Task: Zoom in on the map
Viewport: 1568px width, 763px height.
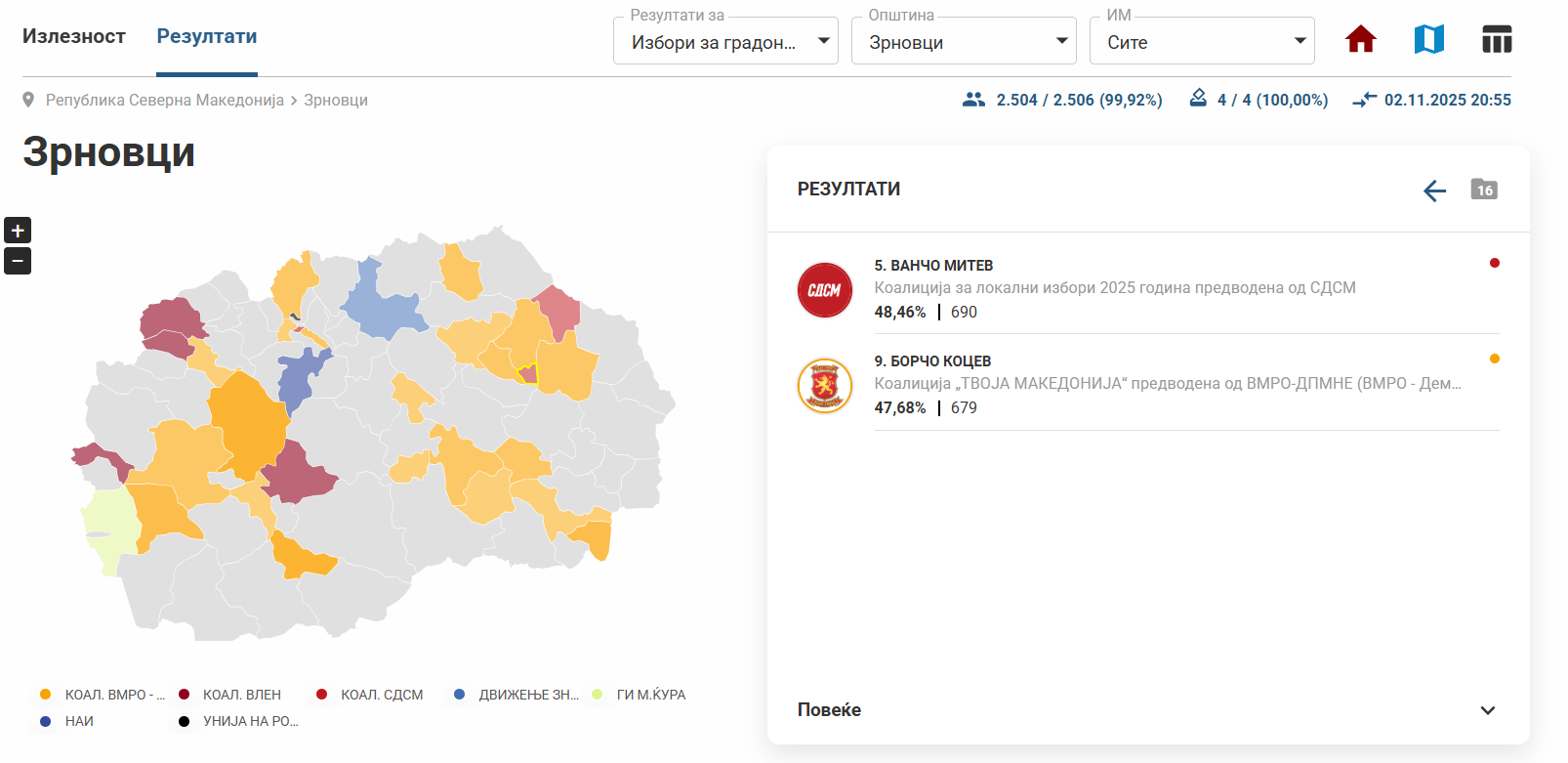Action: [x=18, y=231]
